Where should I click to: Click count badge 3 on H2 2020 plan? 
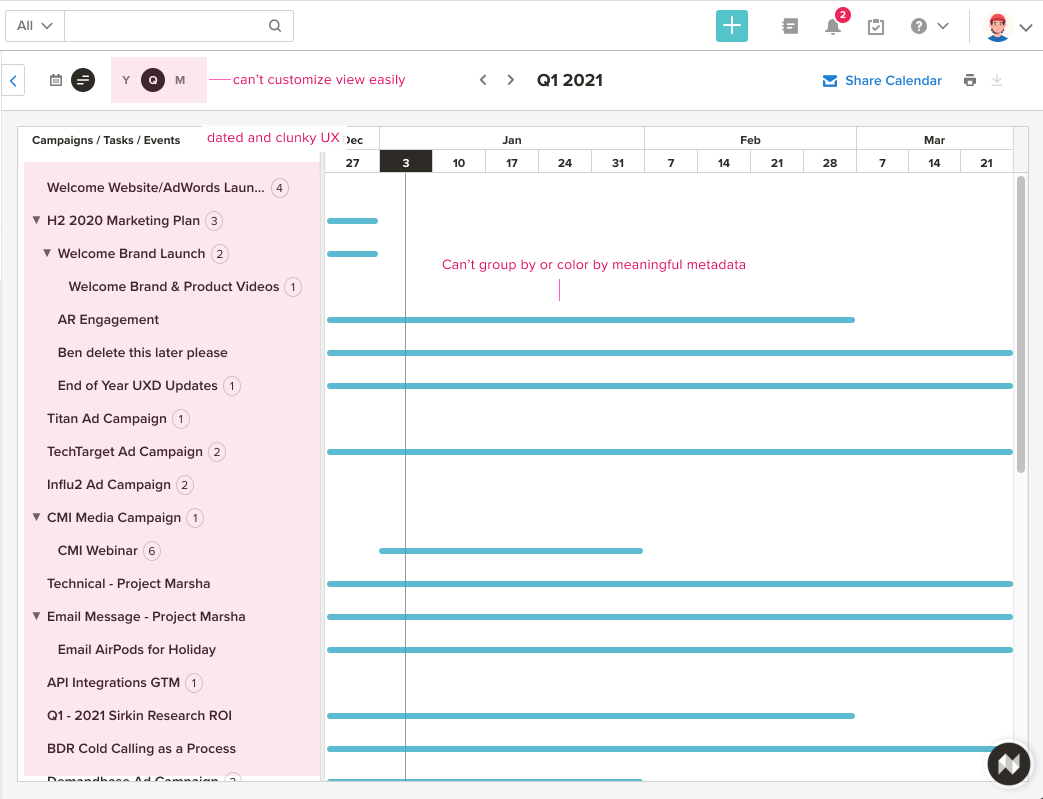(x=214, y=221)
